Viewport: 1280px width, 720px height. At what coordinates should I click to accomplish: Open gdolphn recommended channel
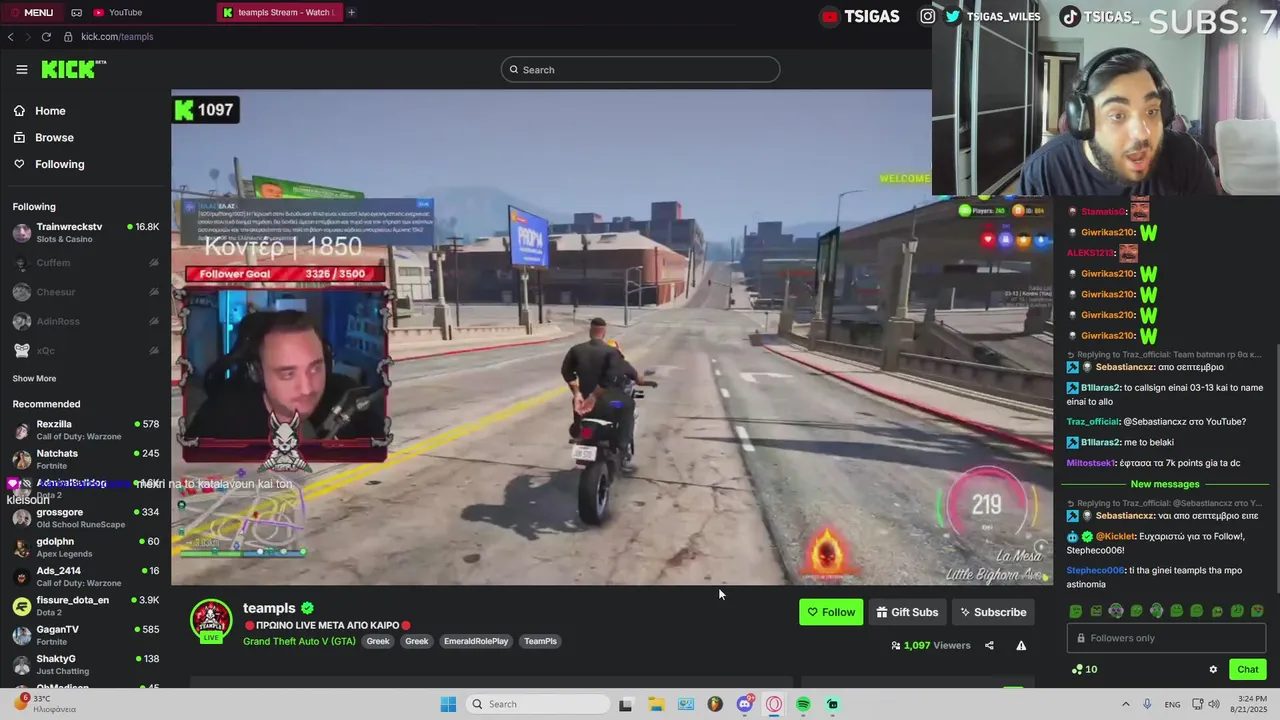coord(85,547)
